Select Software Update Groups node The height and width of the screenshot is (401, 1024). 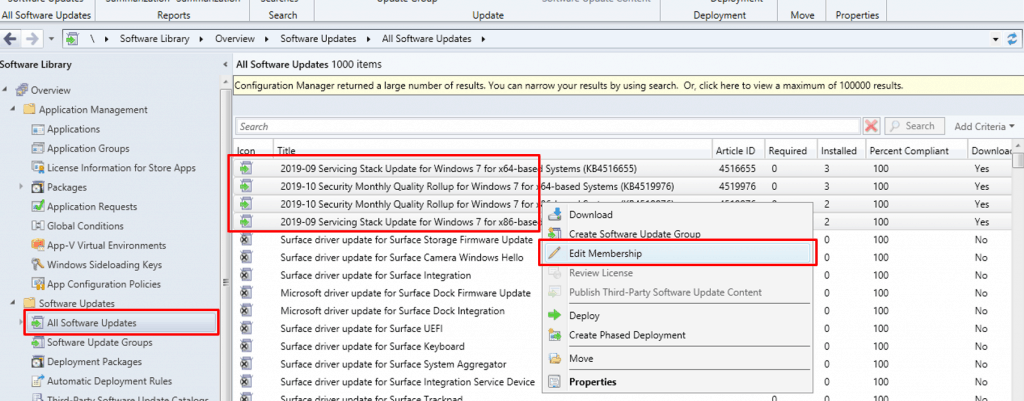[x=99, y=342]
